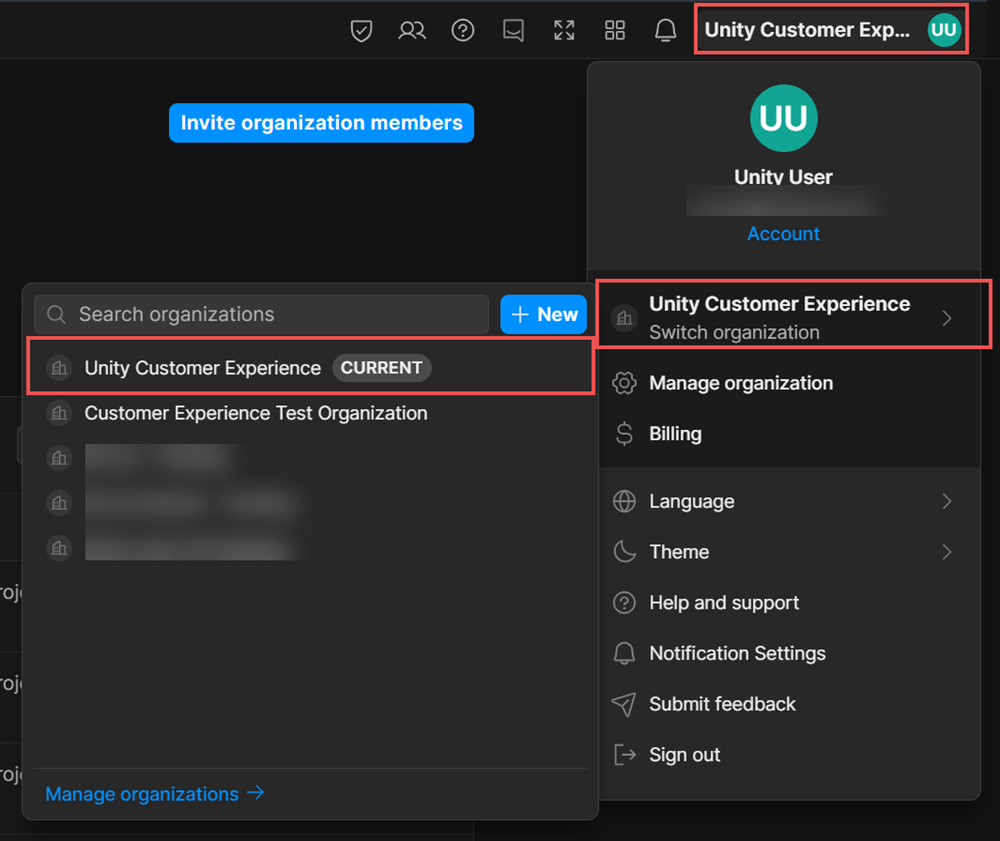Click the large UU profile avatar

pyautogui.click(x=783, y=119)
